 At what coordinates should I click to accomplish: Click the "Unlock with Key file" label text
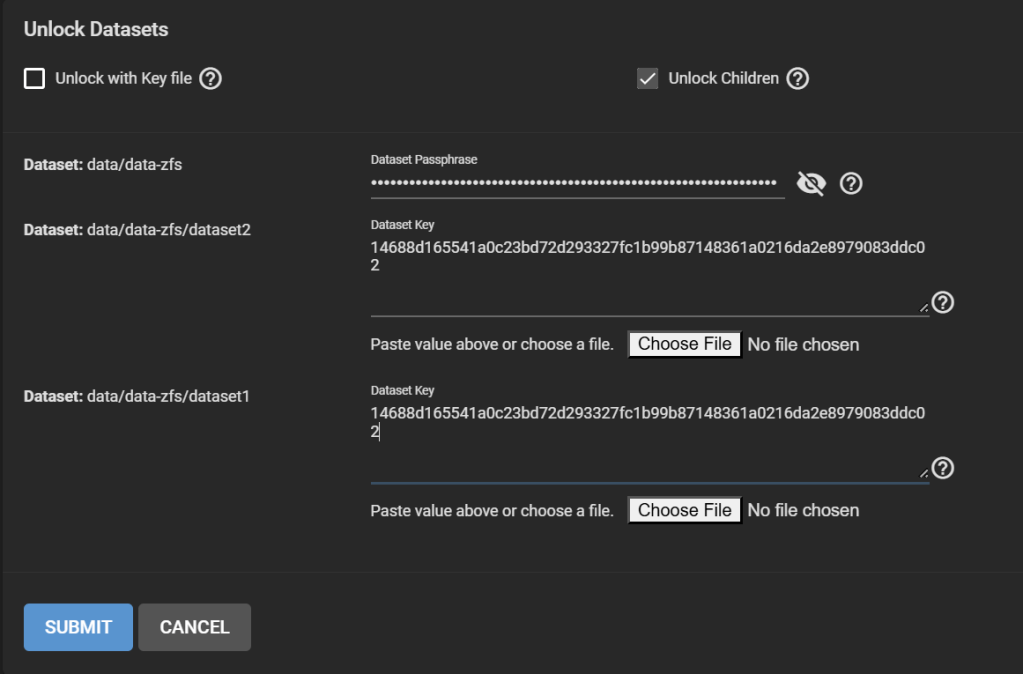[x=123, y=79]
